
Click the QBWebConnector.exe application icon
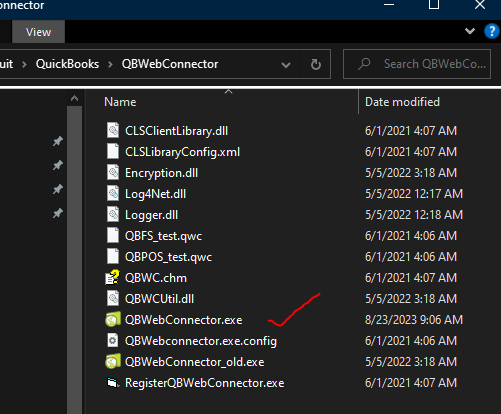click(x=113, y=319)
